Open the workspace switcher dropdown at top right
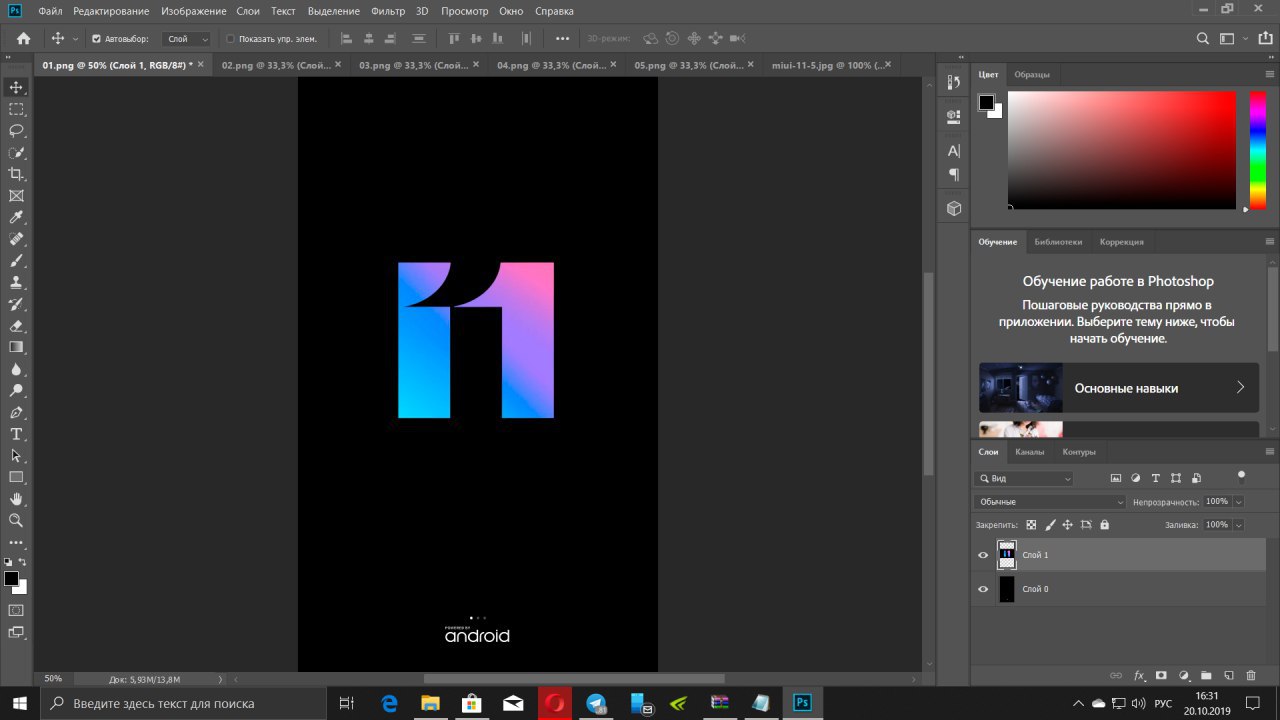Screen dimensions: 1280x720 [x=1232, y=38]
